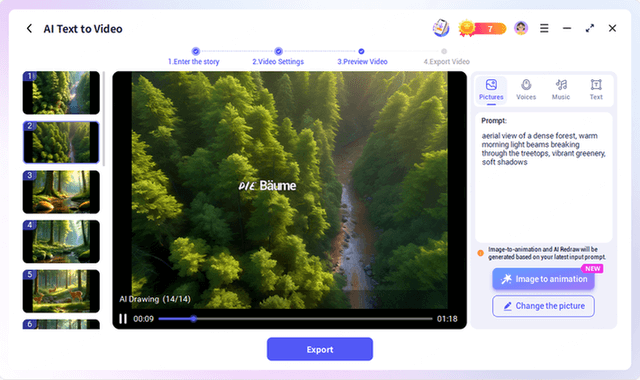Select scene thumbnail 3
The image size is (640, 380).
(61, 192)
